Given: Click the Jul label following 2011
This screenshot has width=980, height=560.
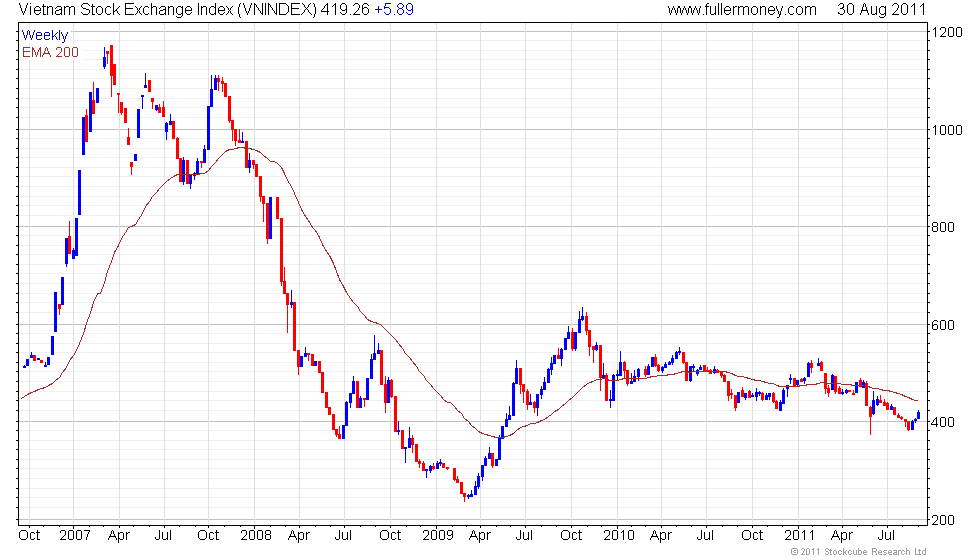Looking at the screenshot, I should point(886,536).
